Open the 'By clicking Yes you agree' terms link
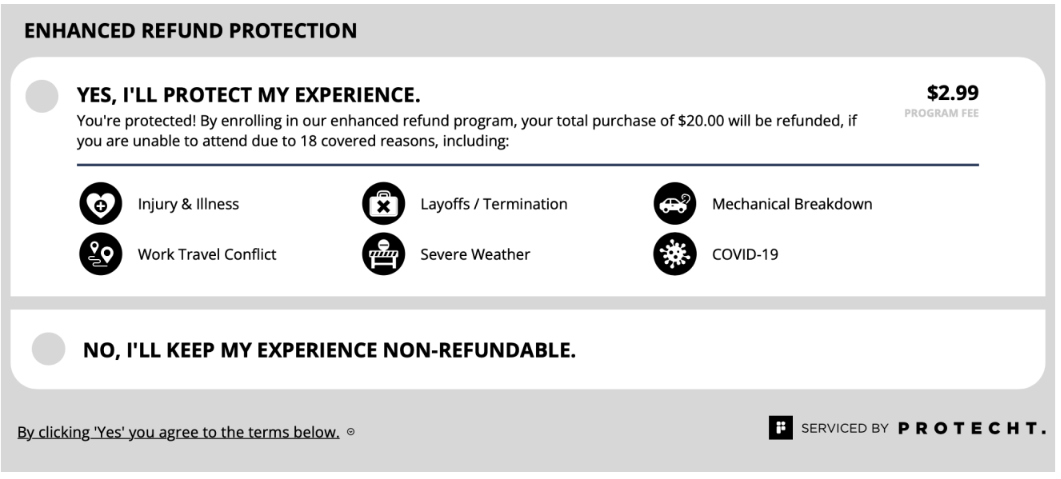The height and width of the screenshot is (479, 1061). pyautogui.click(x=179, y=432)
